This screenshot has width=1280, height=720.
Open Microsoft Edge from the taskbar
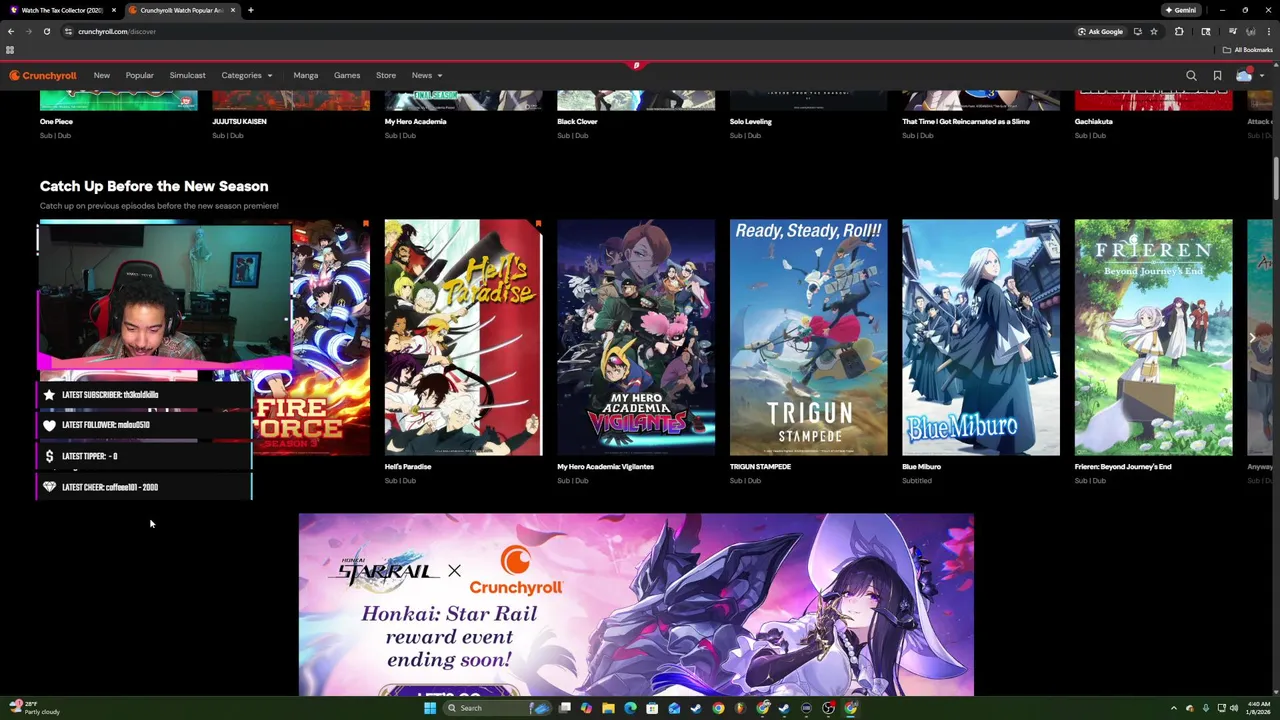[630, 708]
